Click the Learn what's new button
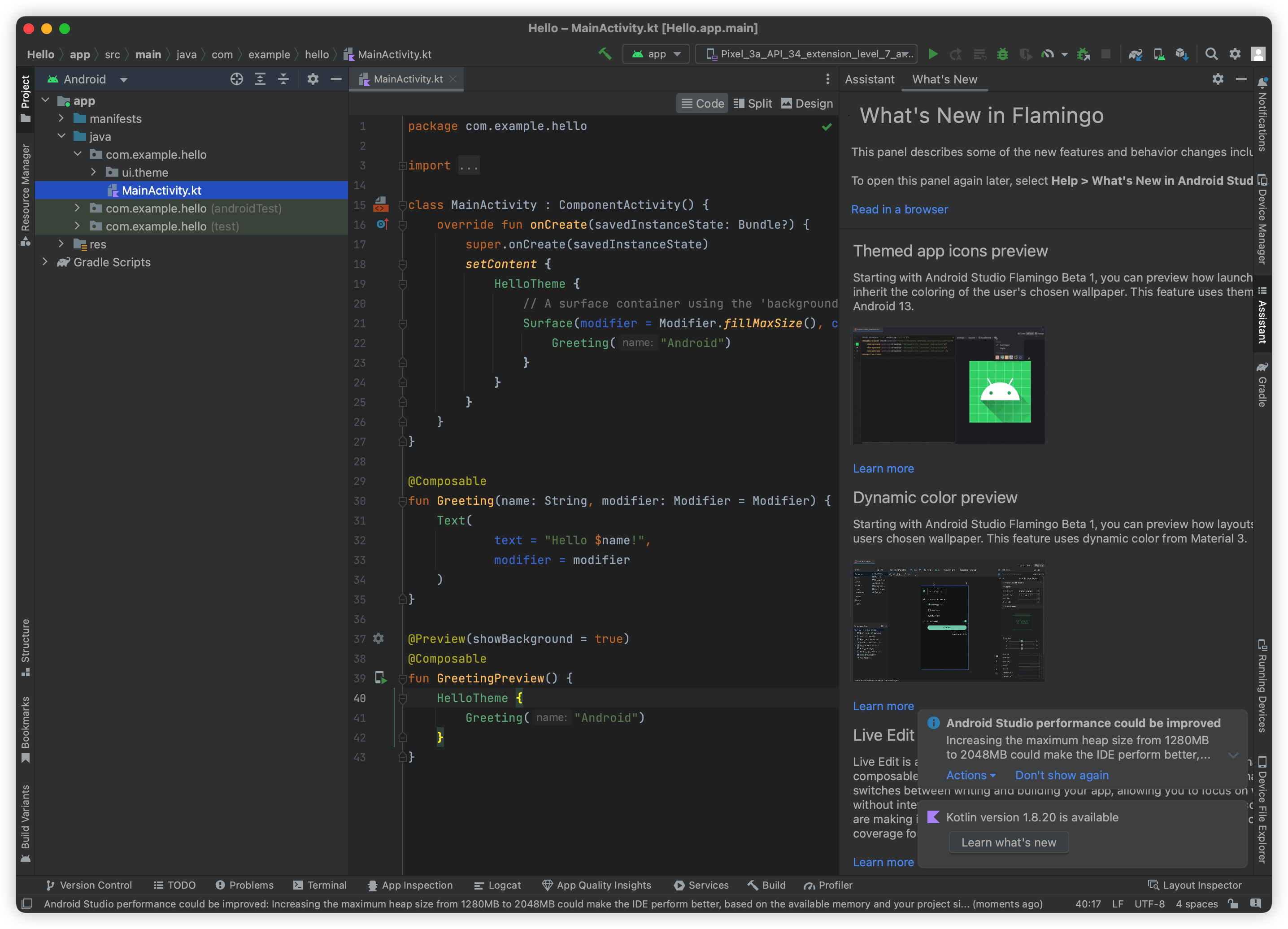The image size is (1288, 929). pyautogui.click(x=1008, y=842)
